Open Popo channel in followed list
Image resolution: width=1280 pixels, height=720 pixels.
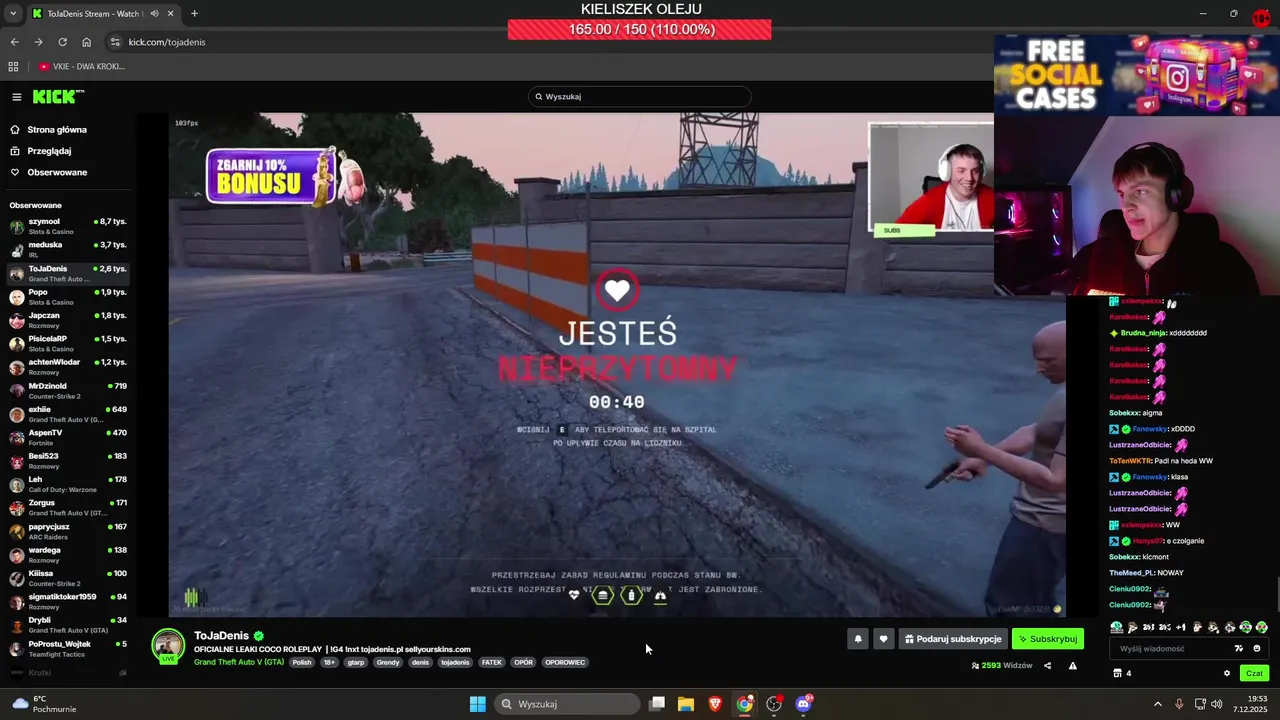point(68,297)
